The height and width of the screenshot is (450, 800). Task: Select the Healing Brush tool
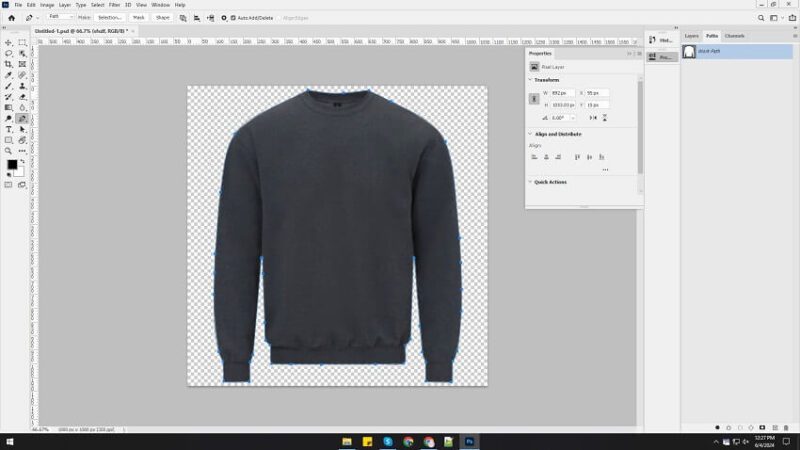click(x=22, y=75)
